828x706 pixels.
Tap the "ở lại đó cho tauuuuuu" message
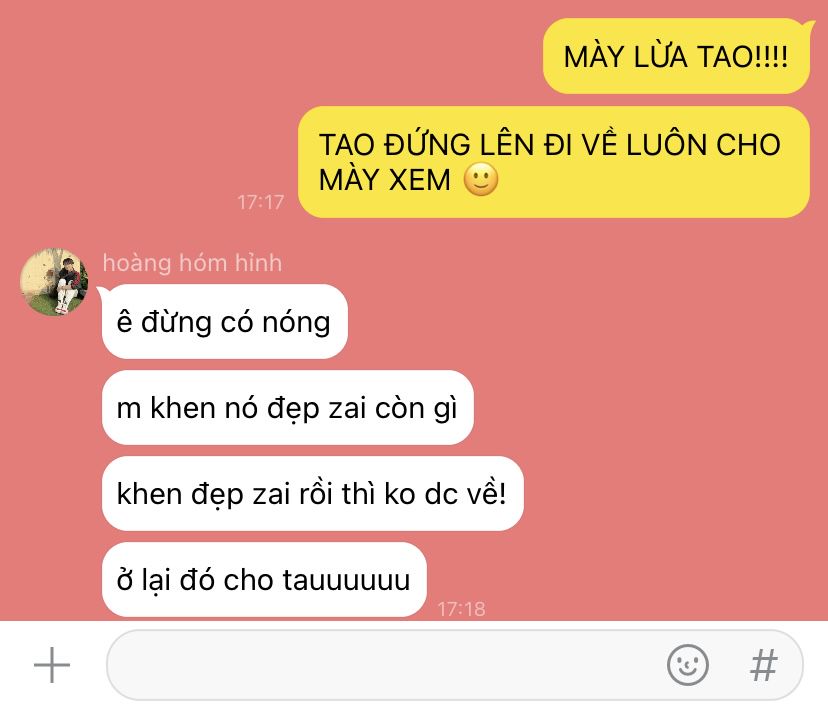coord(264,580)
